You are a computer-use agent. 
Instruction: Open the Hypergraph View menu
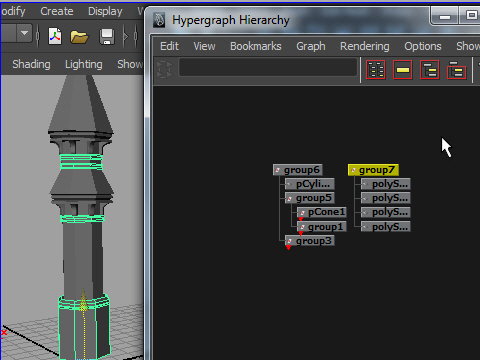tap(204, 46)
